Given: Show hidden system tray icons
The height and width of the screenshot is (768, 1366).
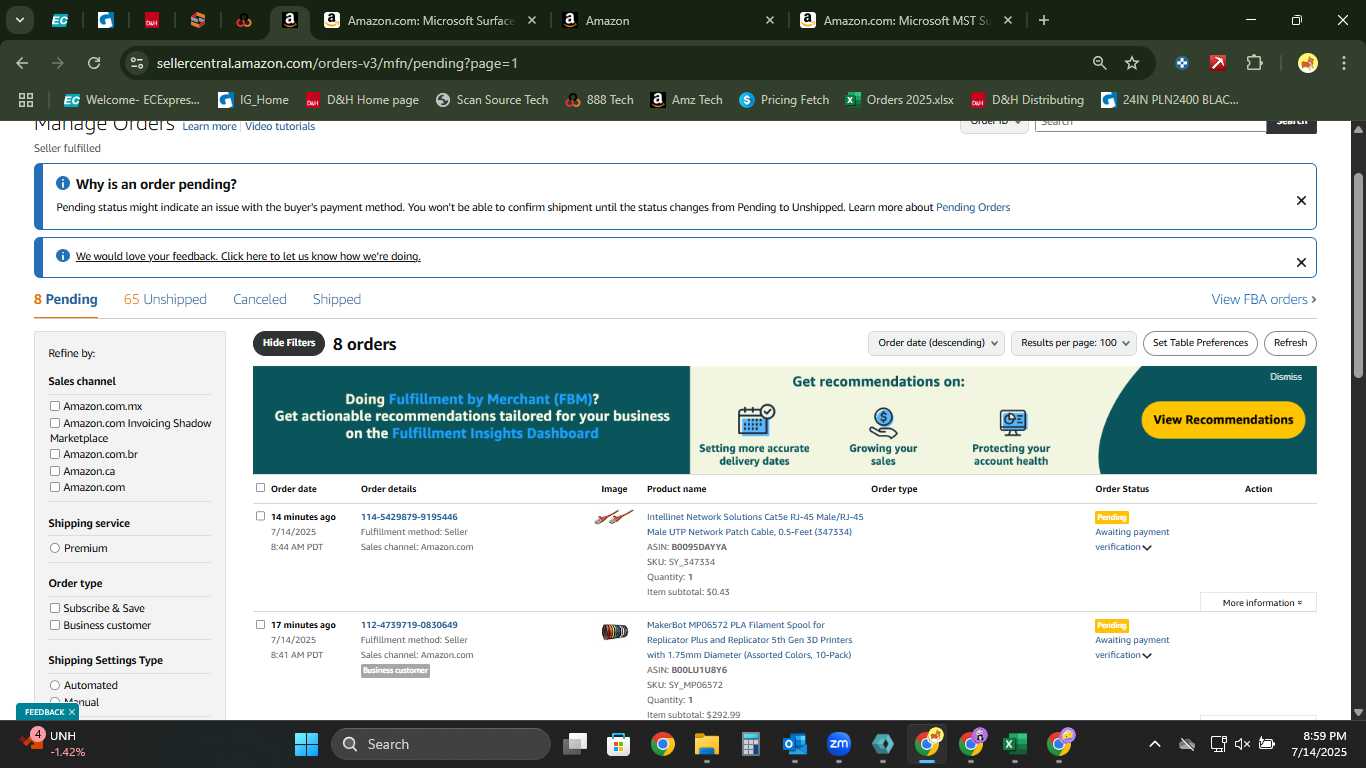Looking at the screenshot, I should tap(1154, 744).
